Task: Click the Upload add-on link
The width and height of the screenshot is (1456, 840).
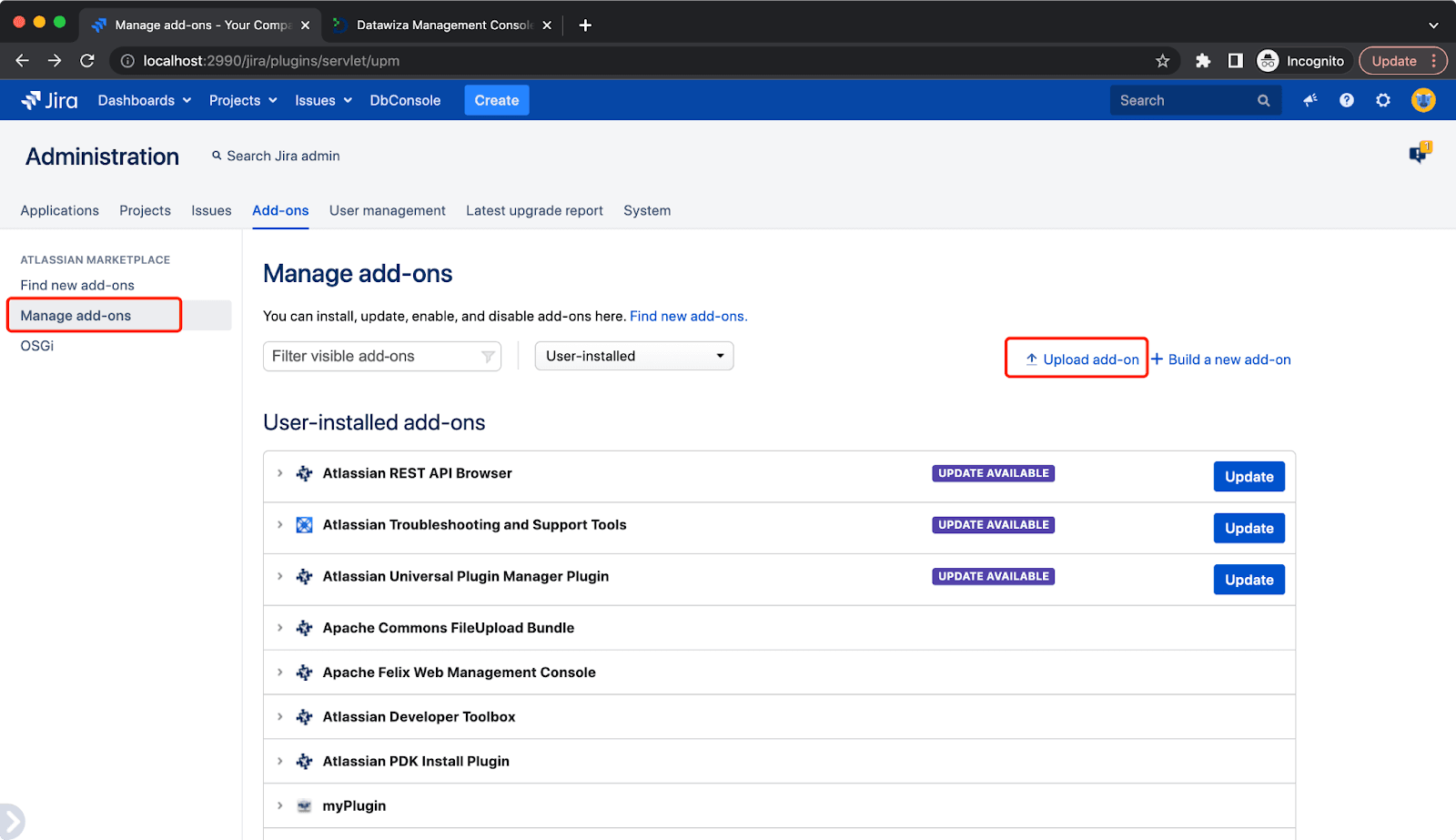Action: click(x=1082, y=359)
